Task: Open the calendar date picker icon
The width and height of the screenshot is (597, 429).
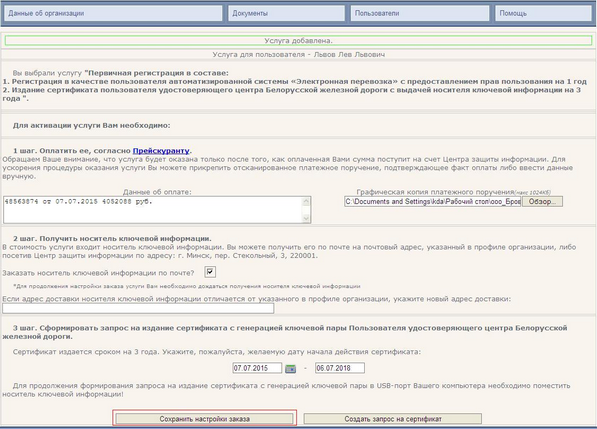Action: click(x=291, y=368)
